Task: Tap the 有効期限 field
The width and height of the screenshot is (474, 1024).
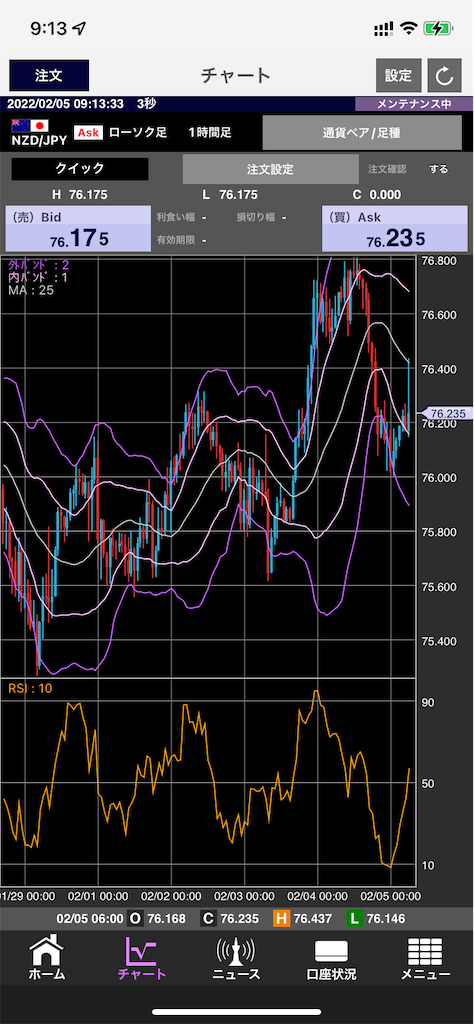Action: [x=182, y=240]
